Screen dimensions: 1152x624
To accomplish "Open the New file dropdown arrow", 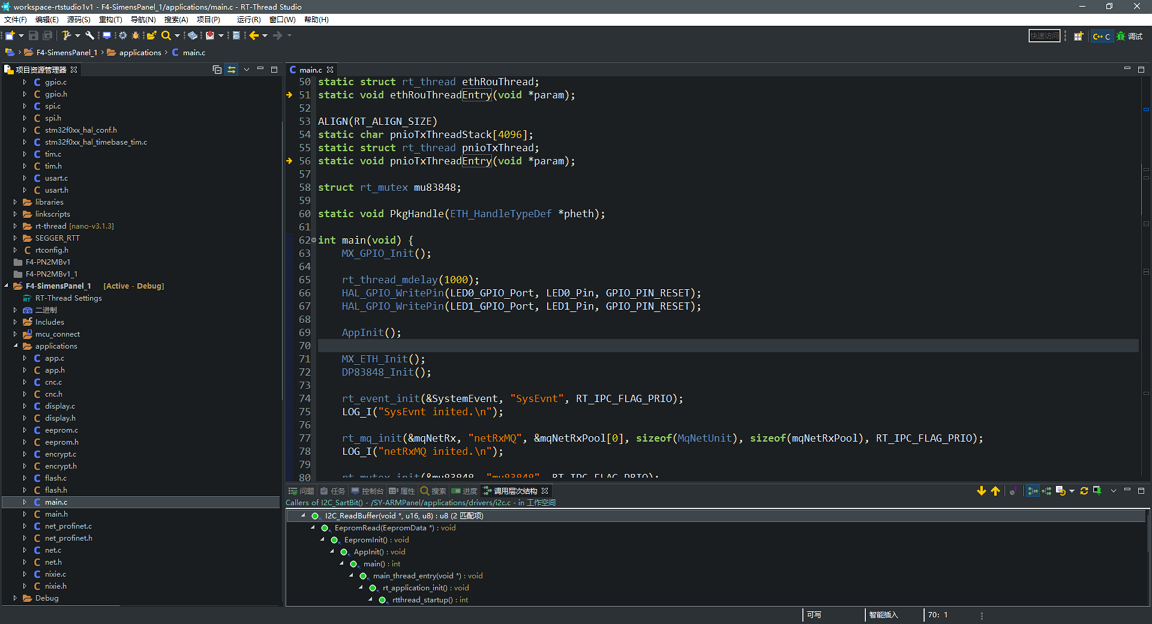I will click(x=21, y=35).
